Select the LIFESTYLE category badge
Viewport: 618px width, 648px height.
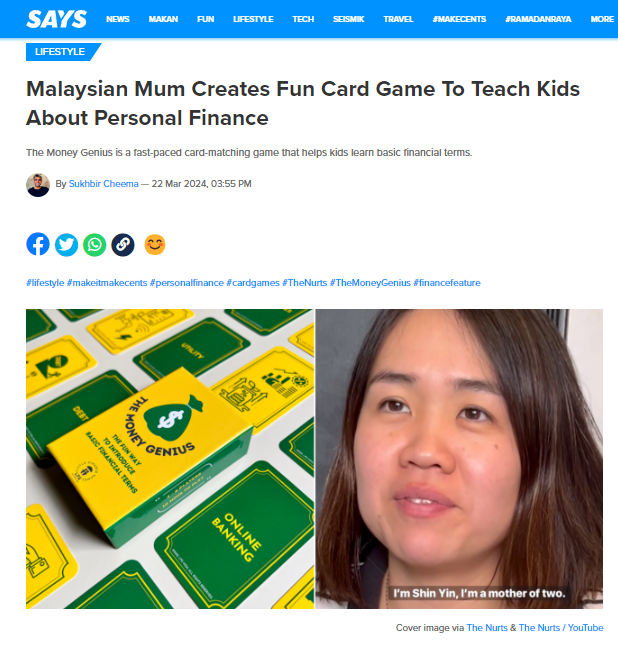(x=60, y=52)
